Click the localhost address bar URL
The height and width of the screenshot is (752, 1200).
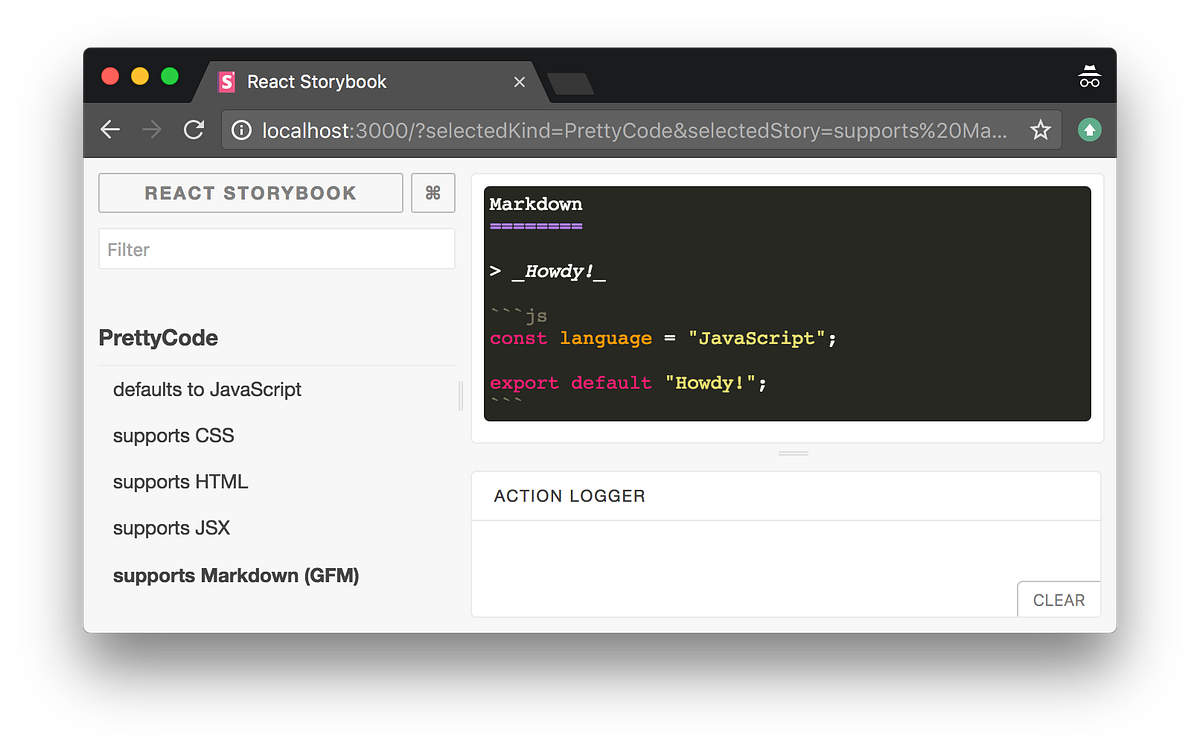pos(635,131)
